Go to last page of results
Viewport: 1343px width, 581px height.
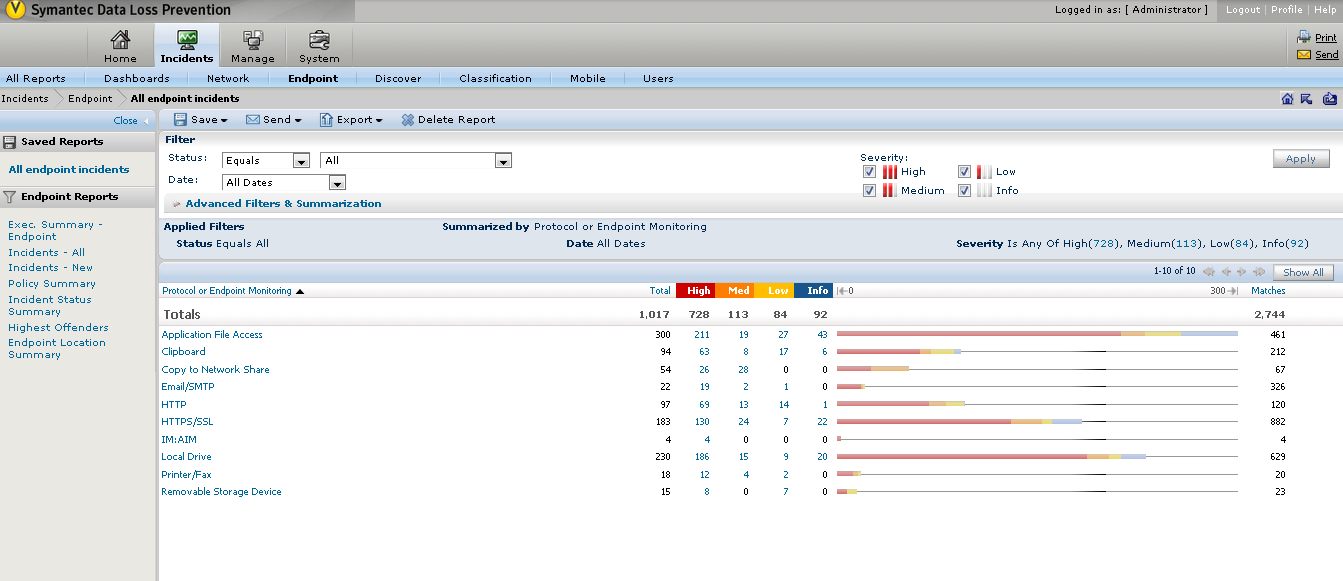point(1259,271)
